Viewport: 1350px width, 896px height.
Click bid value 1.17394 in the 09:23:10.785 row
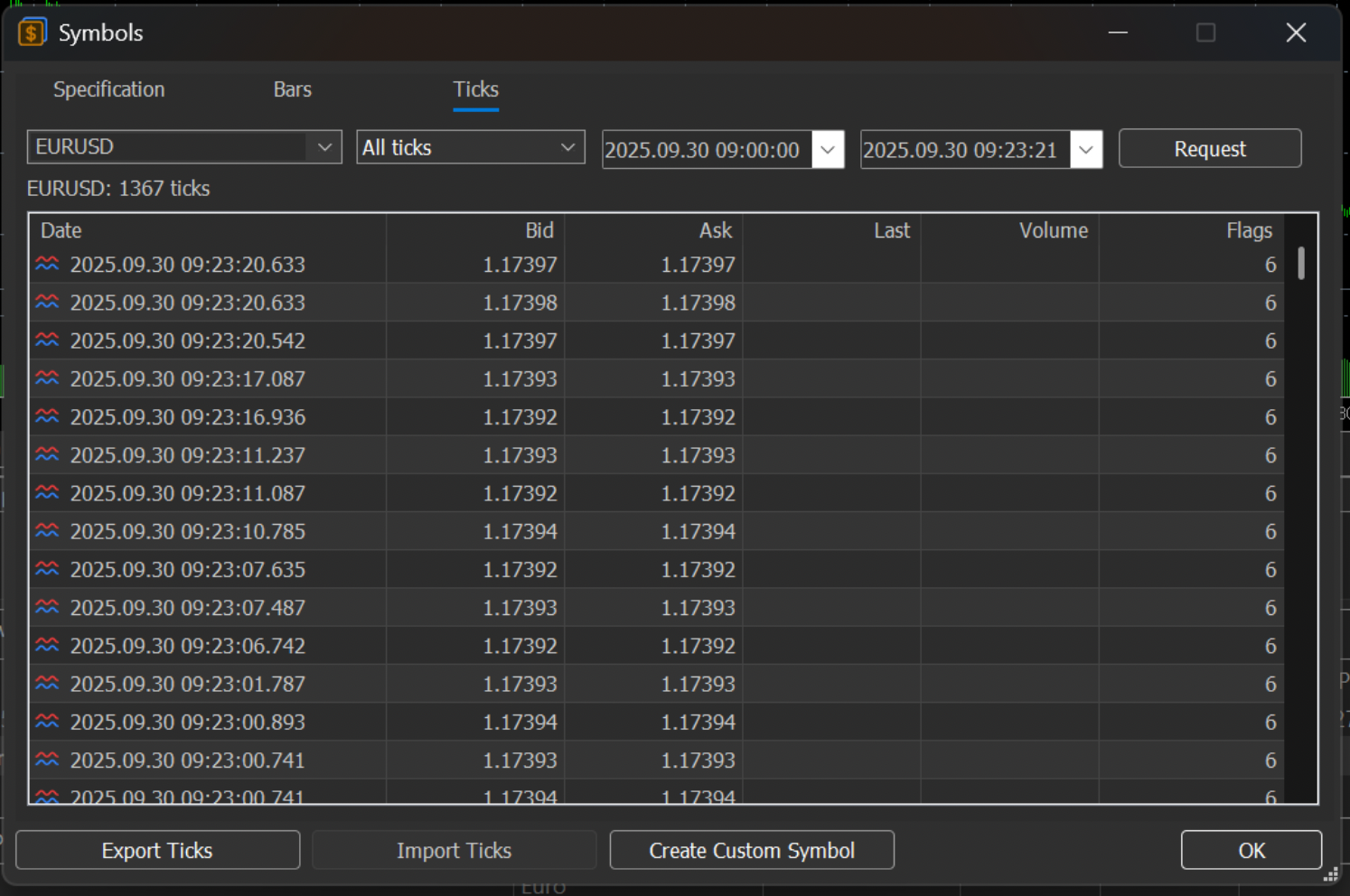coord(520,531)
